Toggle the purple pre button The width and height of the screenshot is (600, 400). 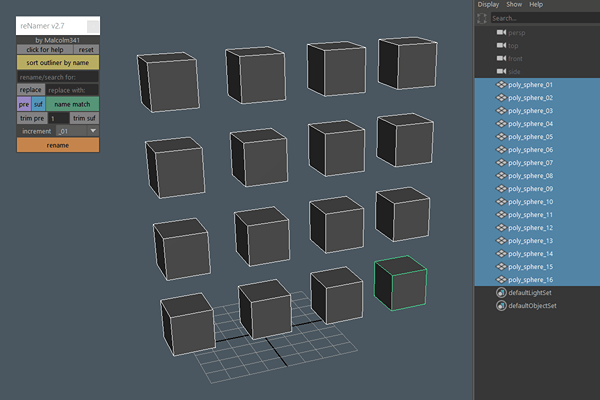pyautogui.click(x=24, y=104)
